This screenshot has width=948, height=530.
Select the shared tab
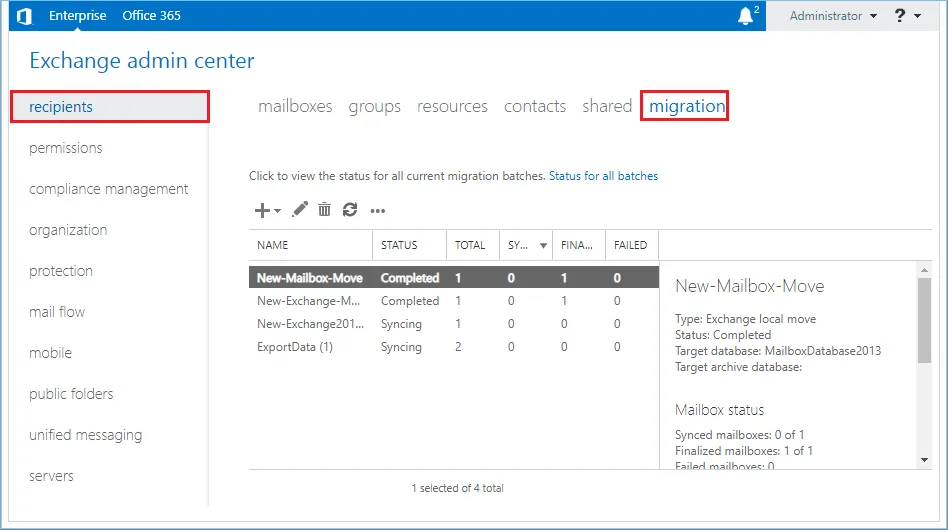point(607,106)
